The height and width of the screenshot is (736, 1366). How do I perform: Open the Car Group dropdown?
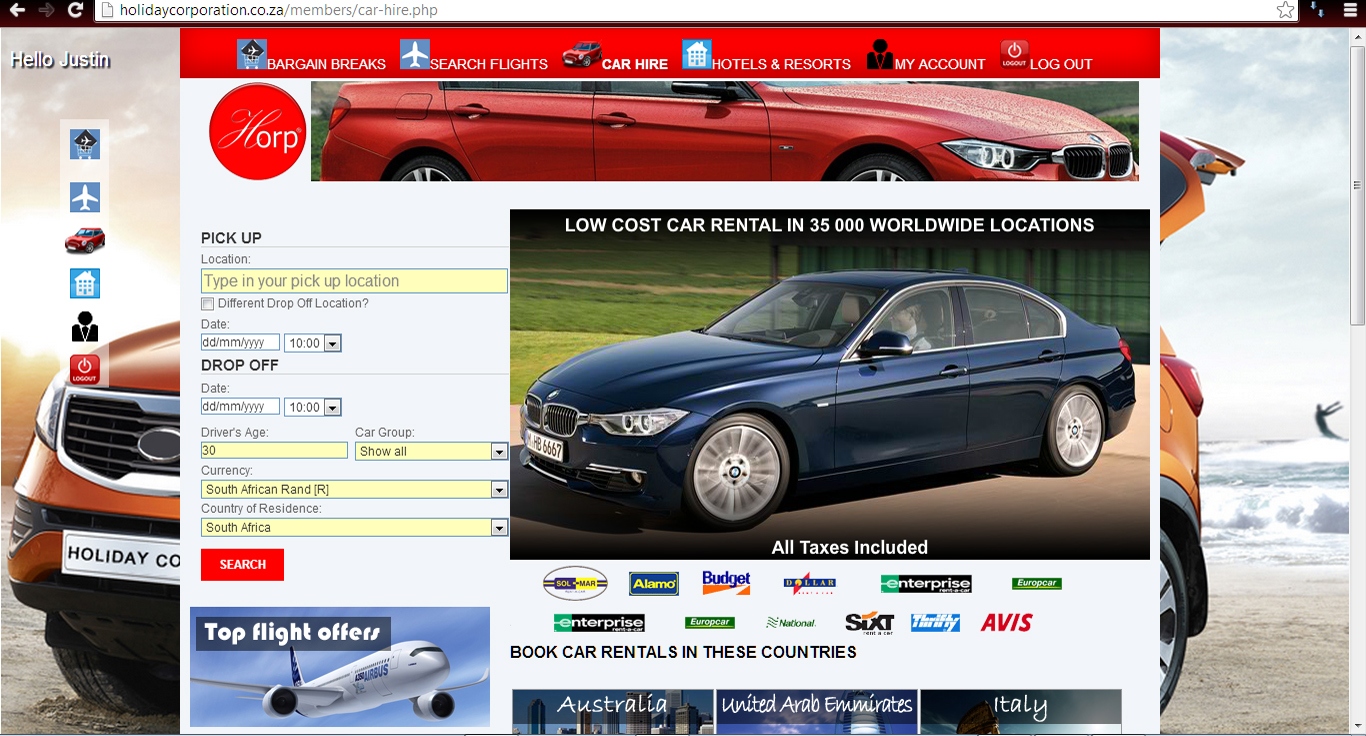431,452
